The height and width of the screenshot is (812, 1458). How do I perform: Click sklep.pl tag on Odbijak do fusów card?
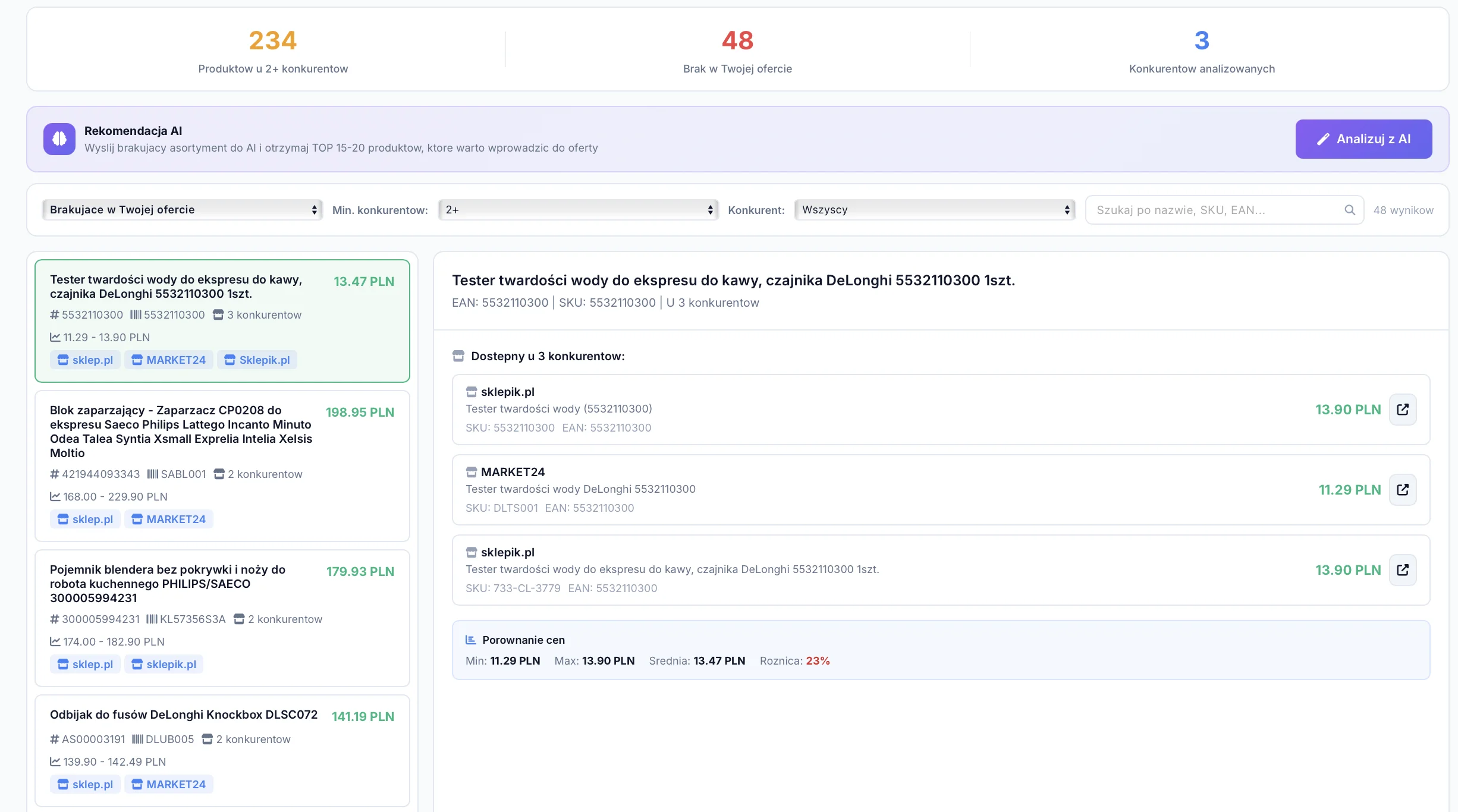click(x=86, y=785)
